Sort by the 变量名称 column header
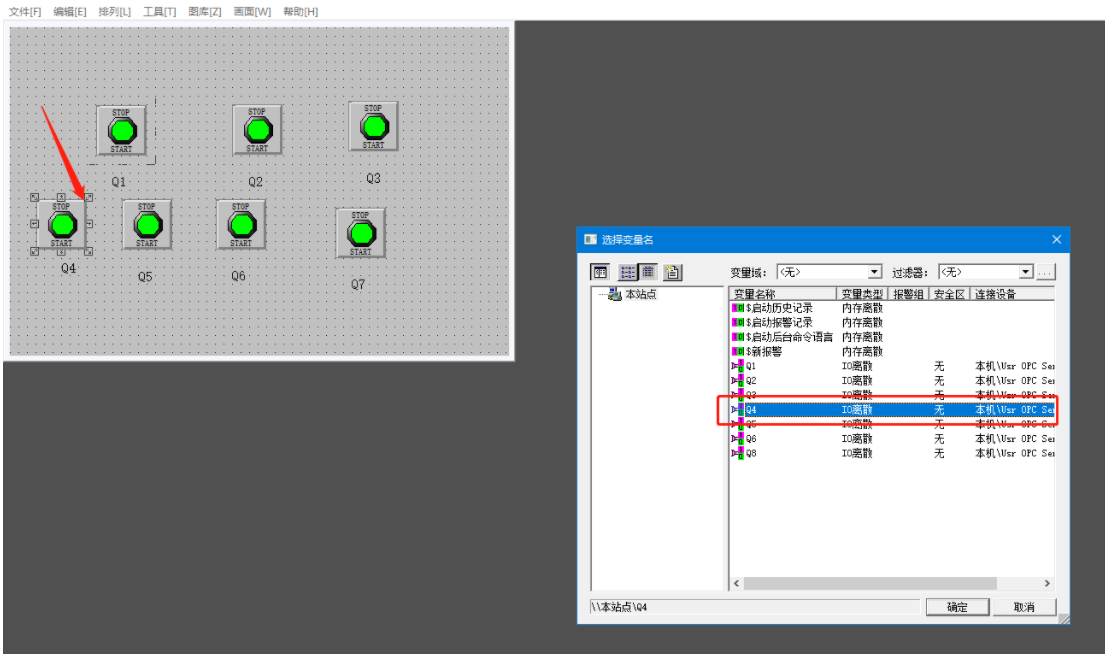1105x654 pixels. (x=783, y=294)
